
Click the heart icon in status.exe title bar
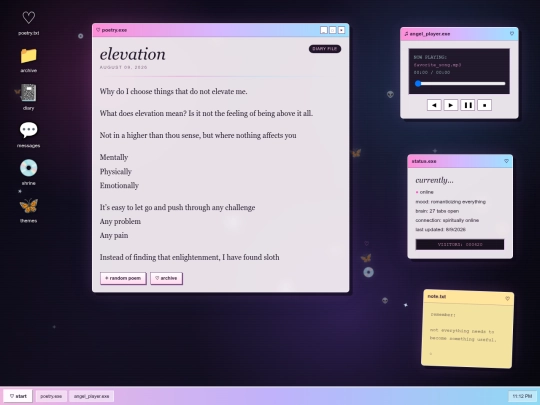pyautogui.click(x=506, y=161)
